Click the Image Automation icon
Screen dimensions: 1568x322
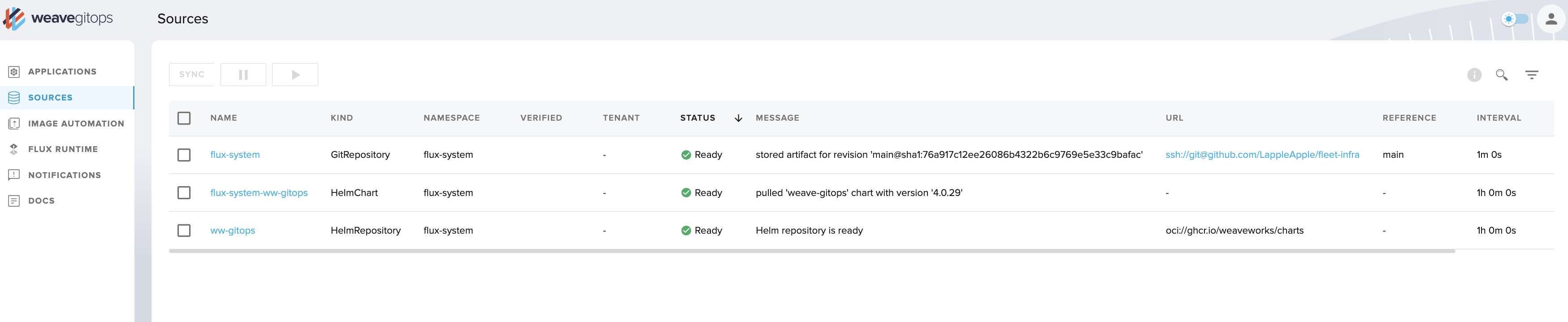point(14,124)
